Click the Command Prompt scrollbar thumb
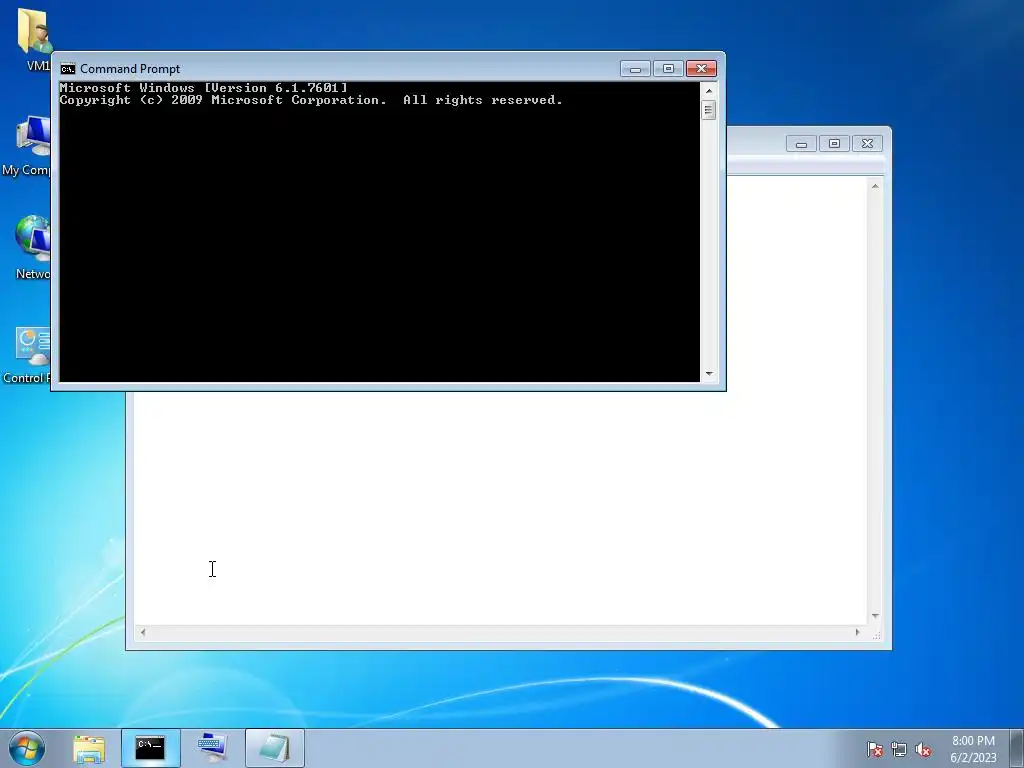 pyautogui.click(x=709, y=110)
